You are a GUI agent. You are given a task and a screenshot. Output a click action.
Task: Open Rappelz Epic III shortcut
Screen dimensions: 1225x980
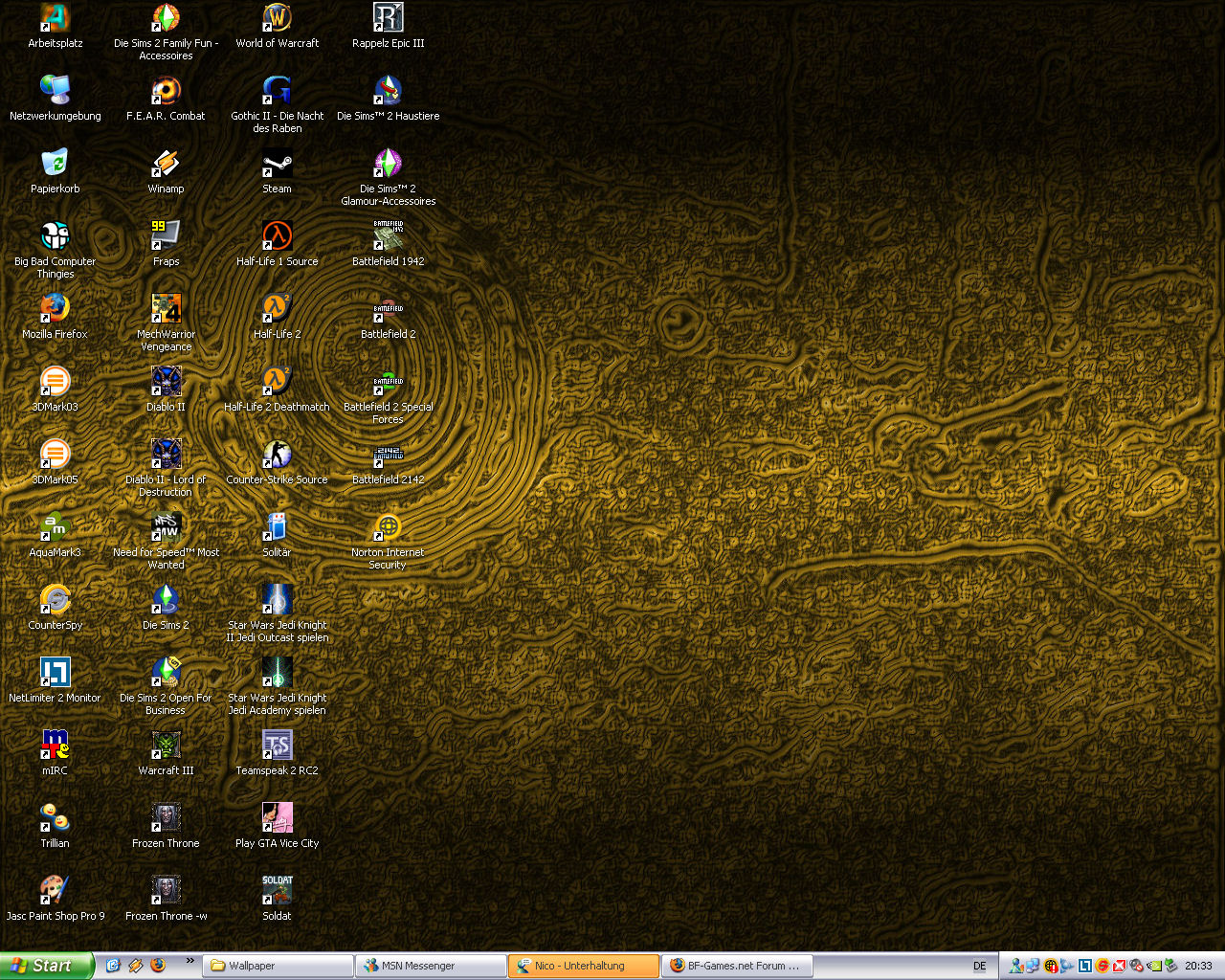tap(389, 26)
